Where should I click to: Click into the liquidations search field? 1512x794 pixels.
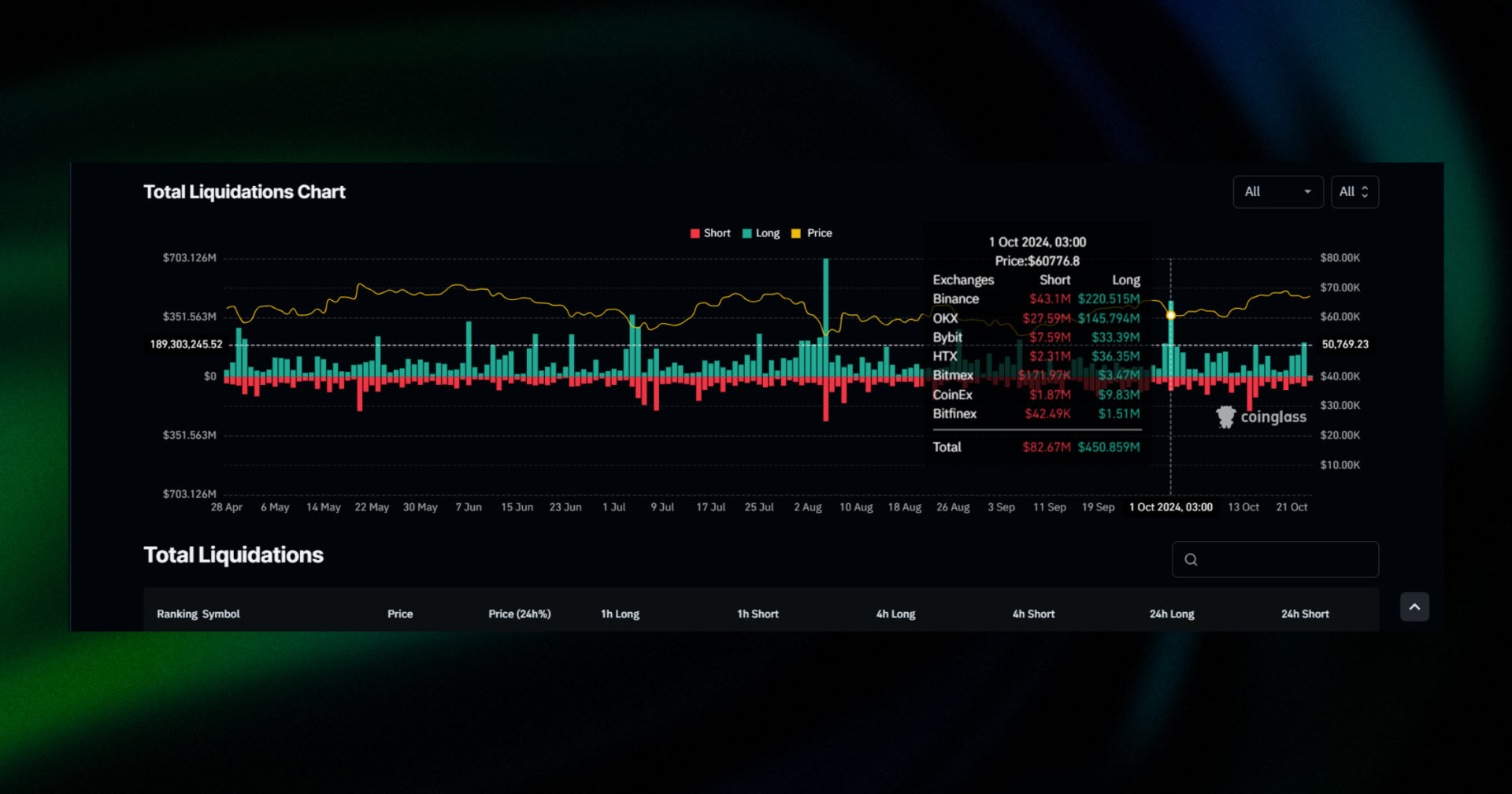pos(1284,559)
